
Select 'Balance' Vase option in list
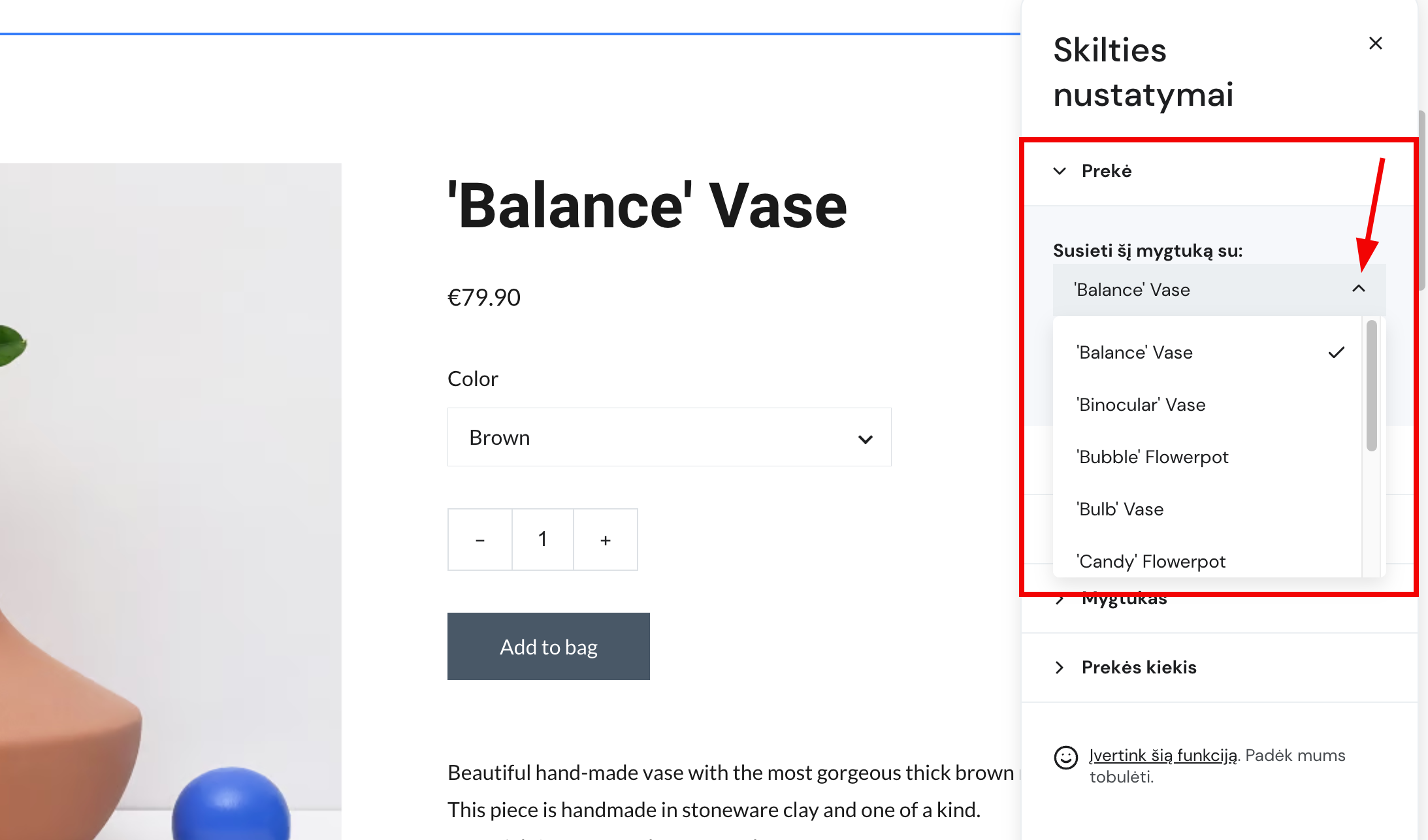[x=1135, y=353]
